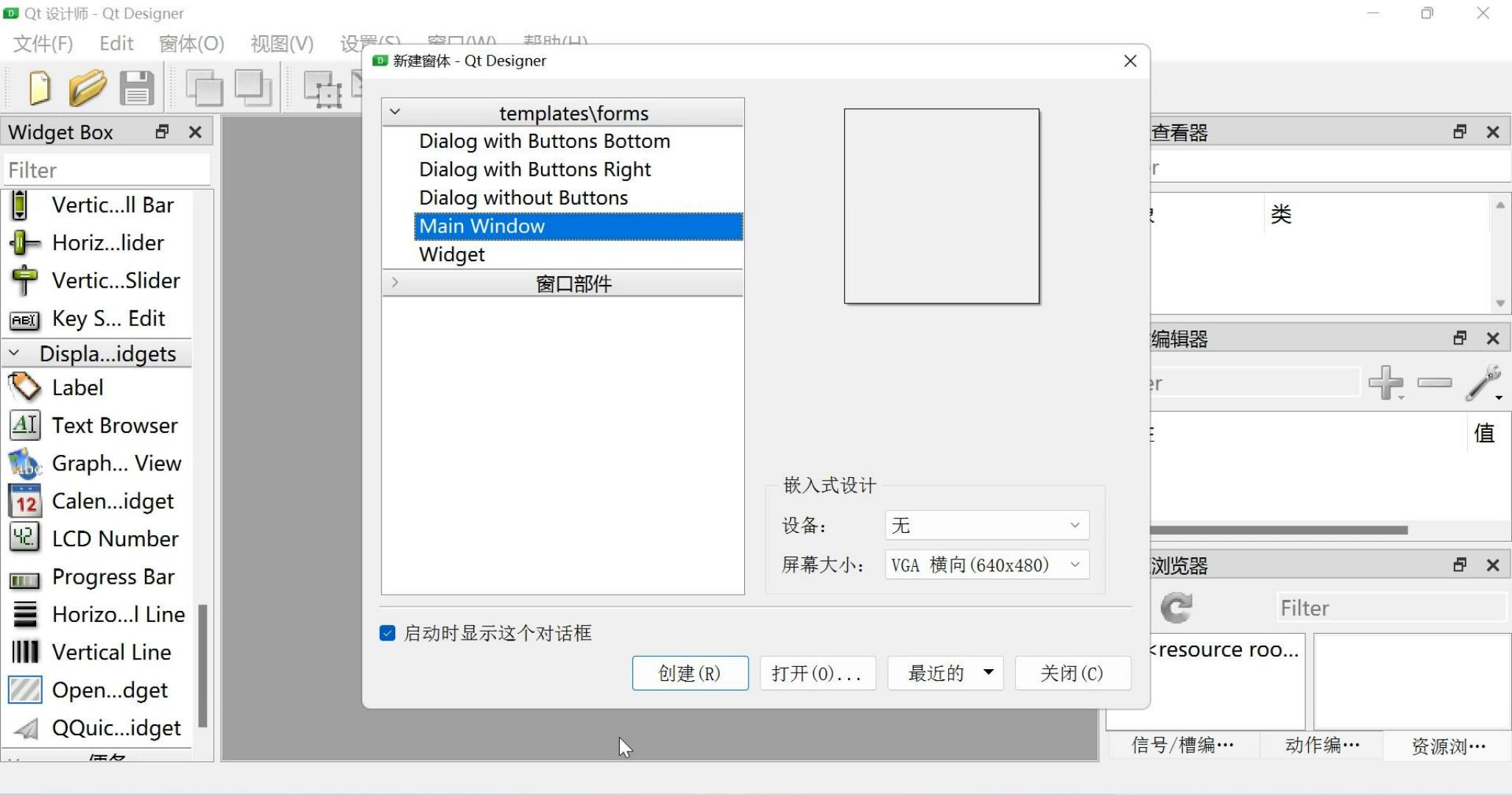Click the minus remove property icon
The height and width of the screenshot is (795, 1512).
1434,382
